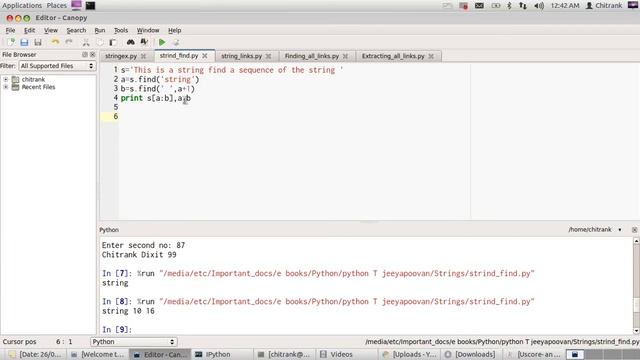Screen dimensions: 640x360
Task: Open the Edit menu
Action: [x=29, y=30]
